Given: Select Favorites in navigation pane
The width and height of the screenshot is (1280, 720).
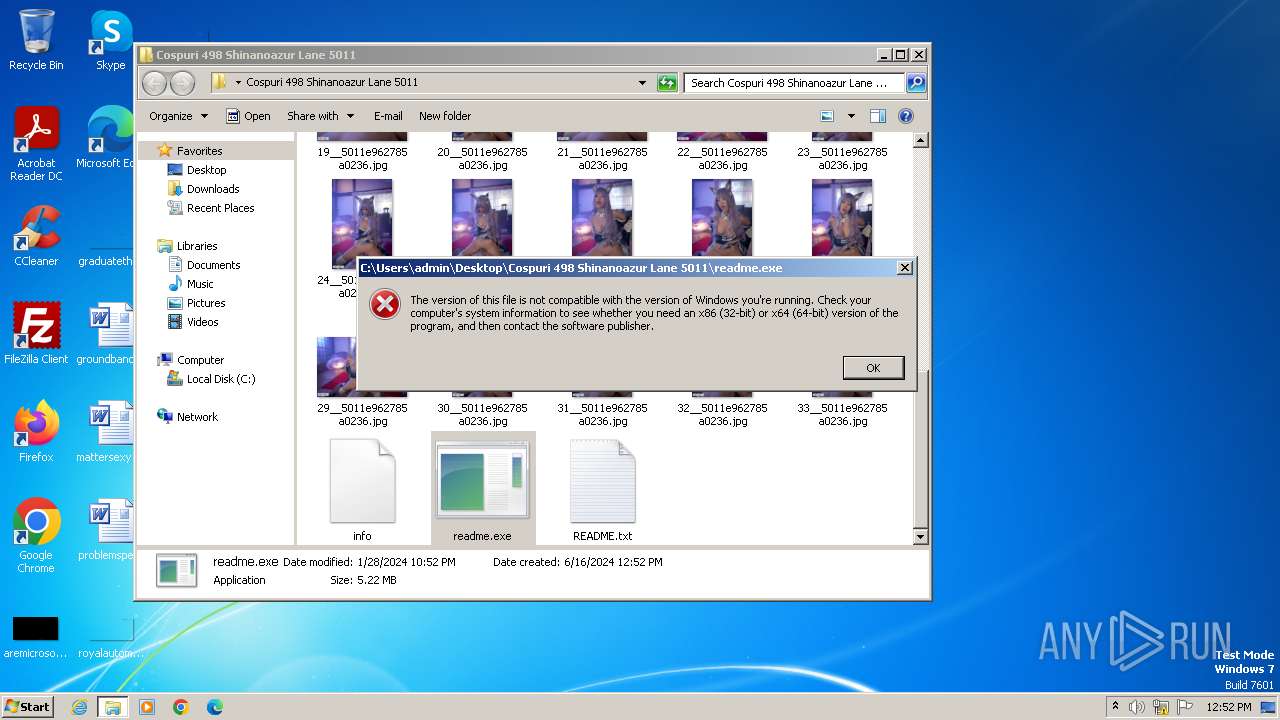Looking at the screenshot, I should pyautogui.click(x=199, y=151).
